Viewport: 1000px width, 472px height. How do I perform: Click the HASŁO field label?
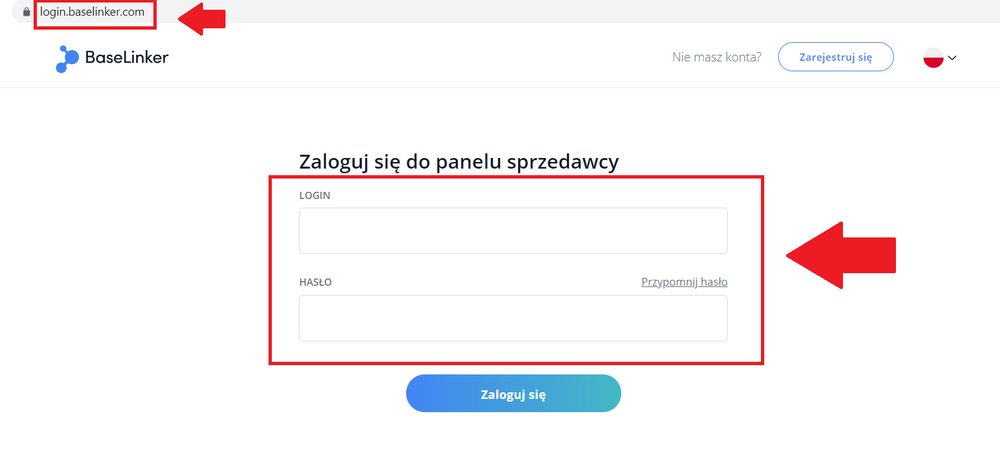click(315, 282)
